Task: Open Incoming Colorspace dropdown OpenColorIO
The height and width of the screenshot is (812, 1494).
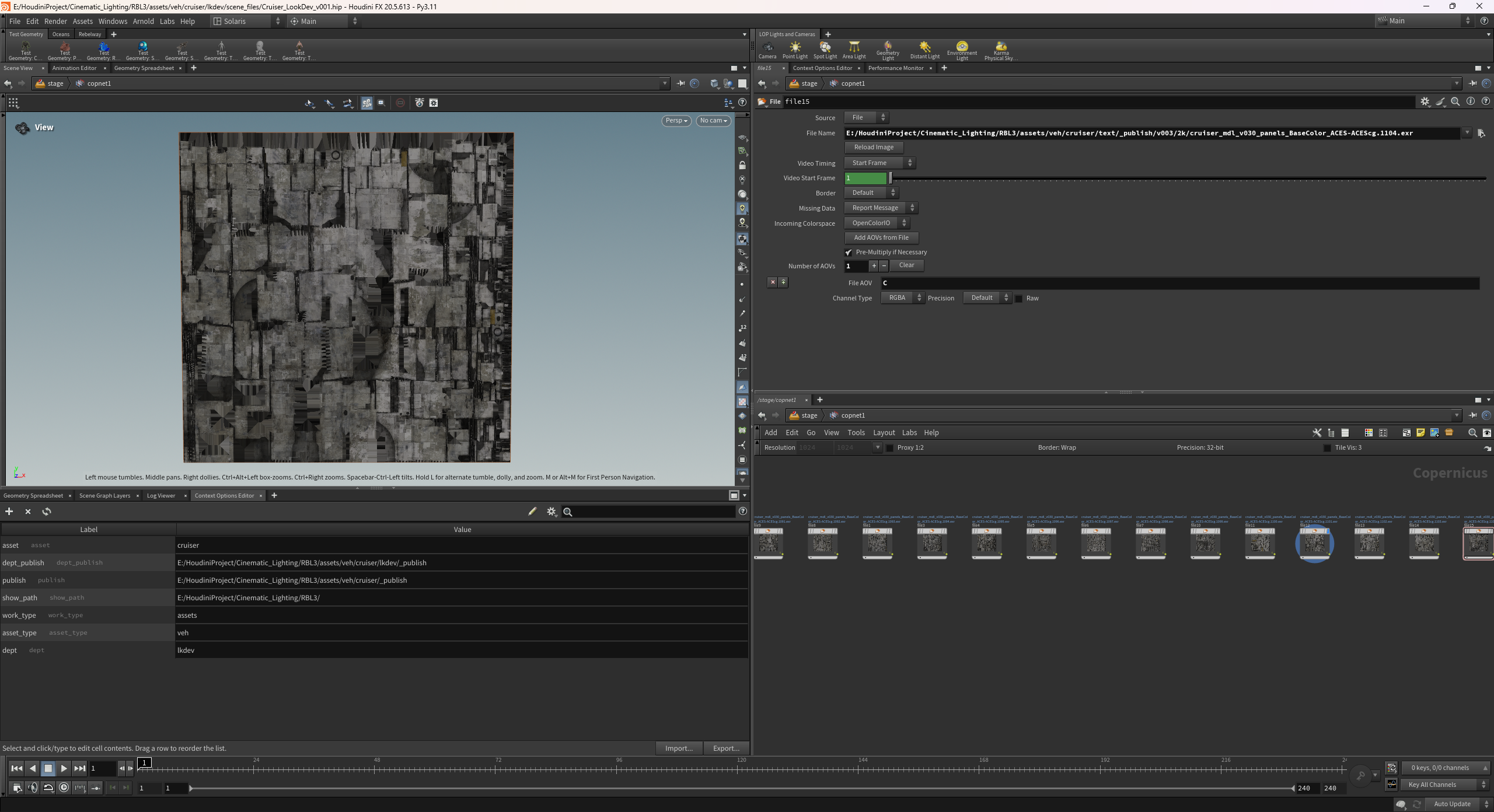Action: click(x=877, y=223)
